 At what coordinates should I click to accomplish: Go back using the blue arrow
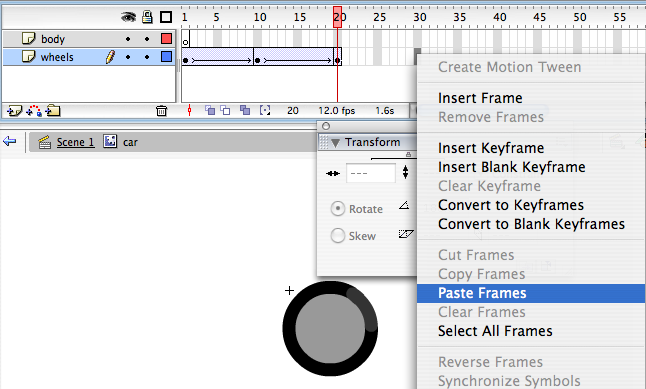9,142
